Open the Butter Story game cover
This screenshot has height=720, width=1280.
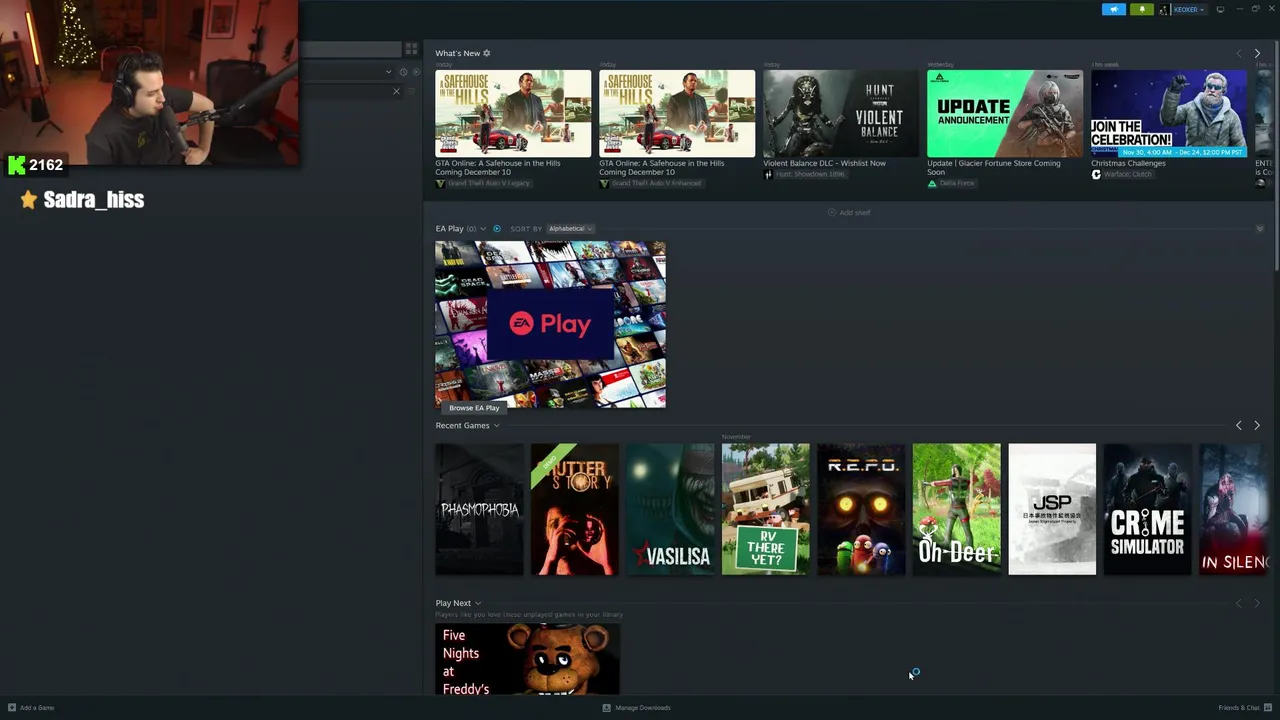click(574, 509)
